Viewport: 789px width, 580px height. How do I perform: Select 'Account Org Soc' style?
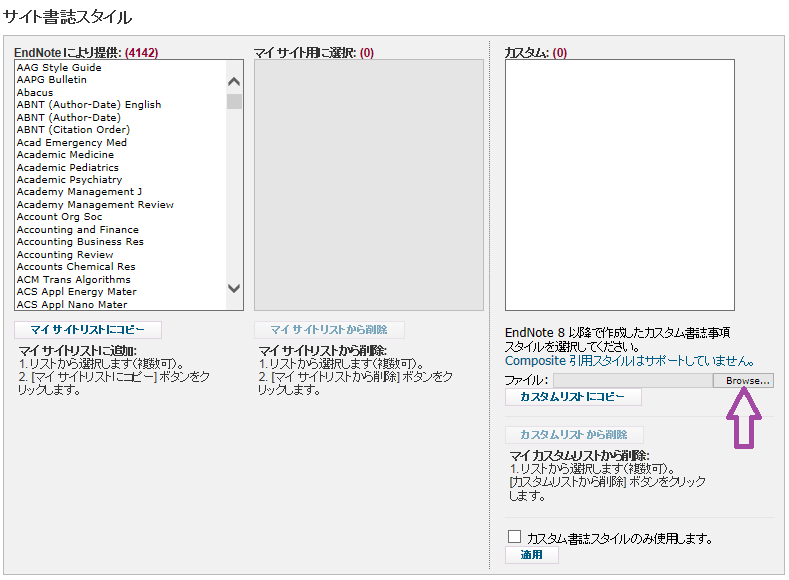[x=59, y=217]
